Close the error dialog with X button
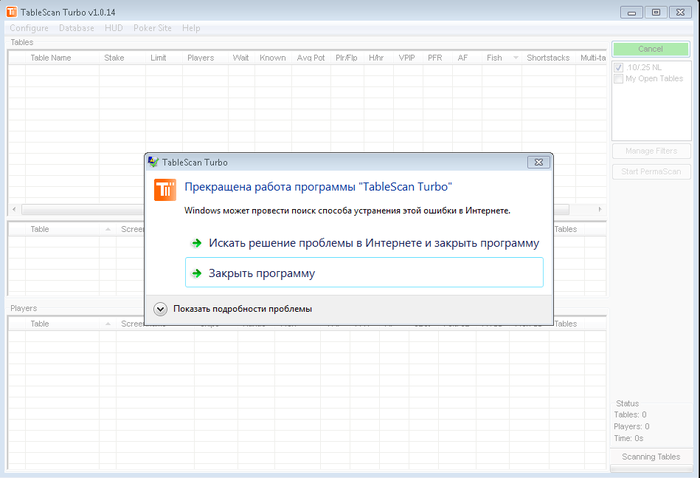This screenshot has height=478, width=700. [x=539, y=162]
